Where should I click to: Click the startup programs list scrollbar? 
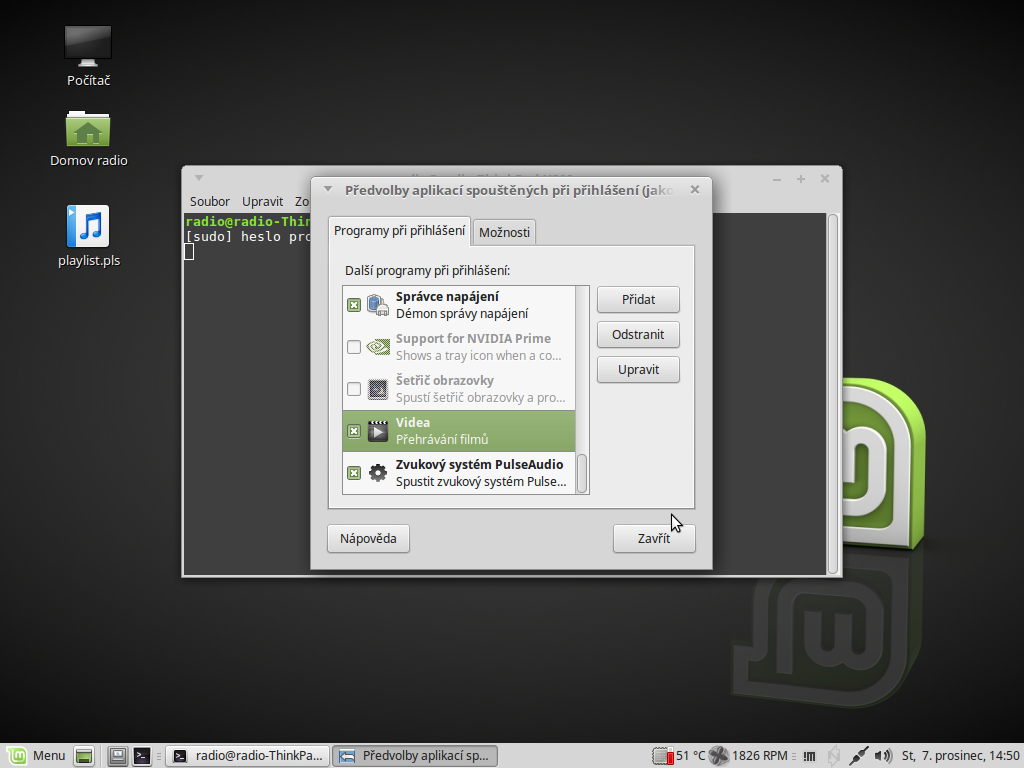(582, 471)
